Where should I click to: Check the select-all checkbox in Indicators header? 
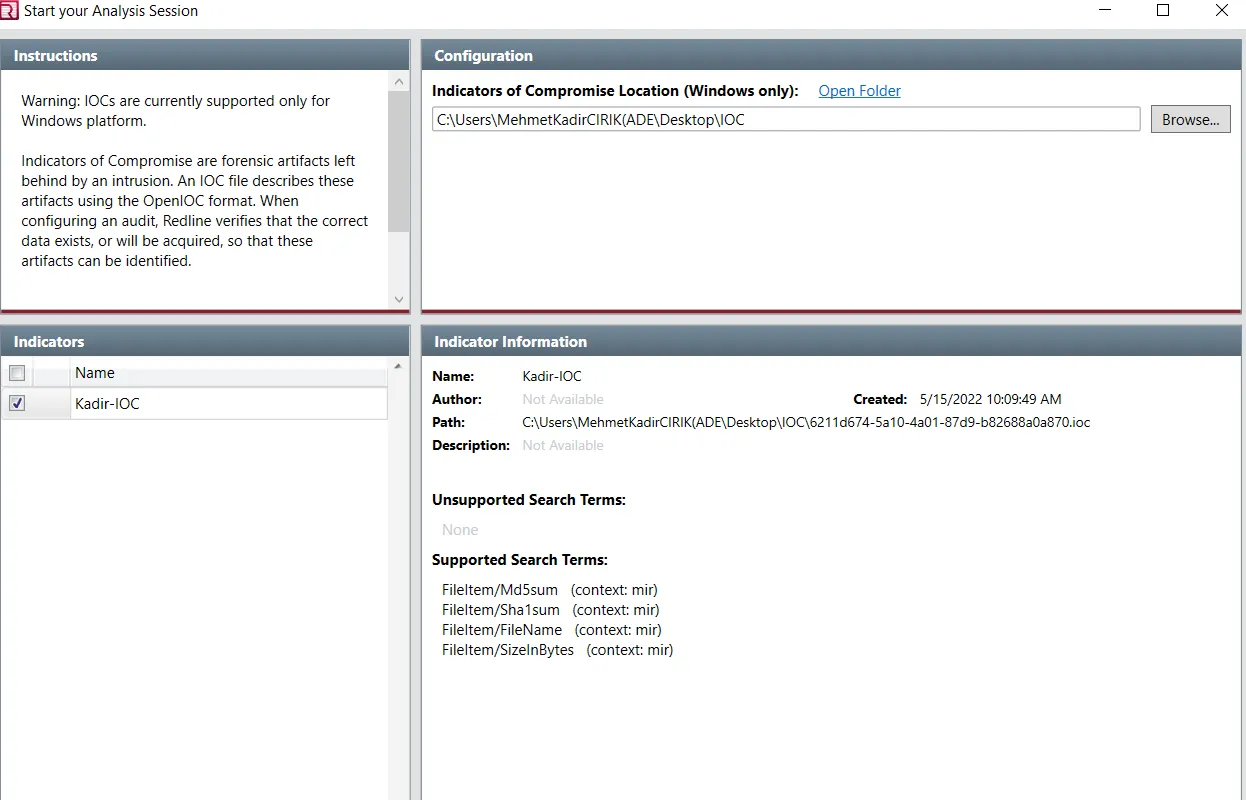coord(17,373)
